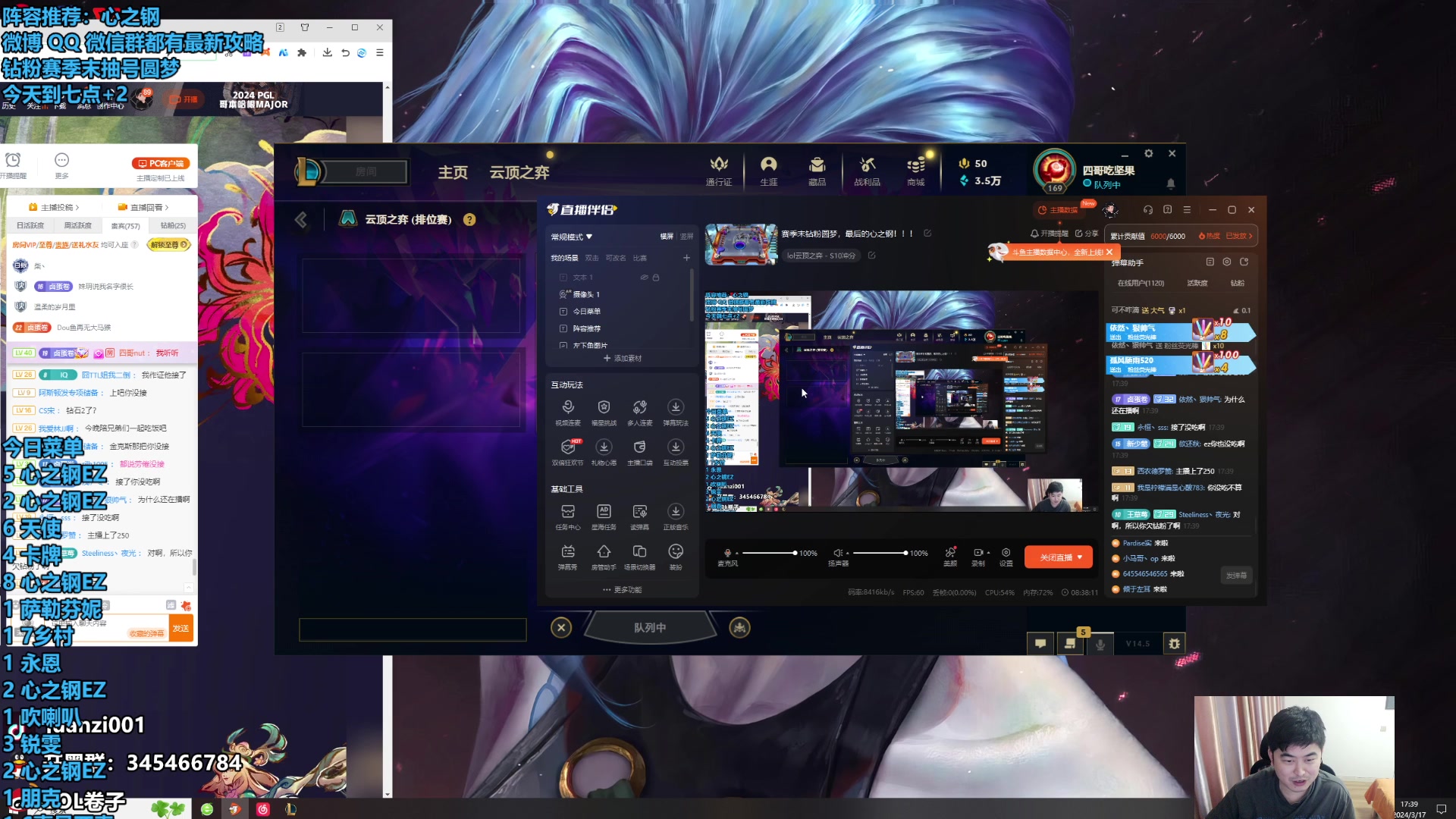Expand 常规模式 mode dropdown
This screenshot has height=819, width=1456.
point(572,237)
